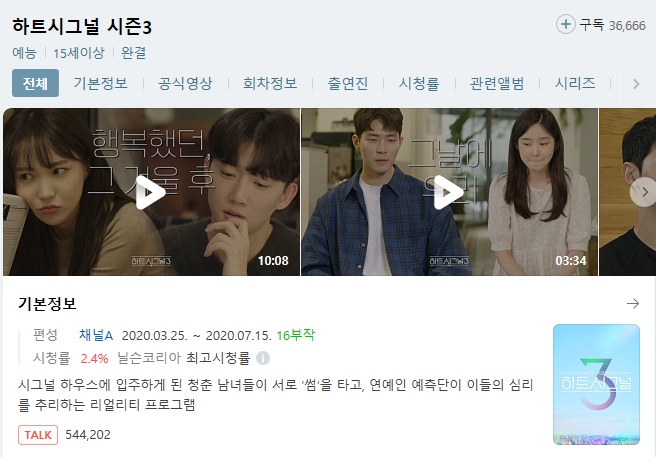View the 출연진 tab
656x457 pixels.
coord(348,83)
